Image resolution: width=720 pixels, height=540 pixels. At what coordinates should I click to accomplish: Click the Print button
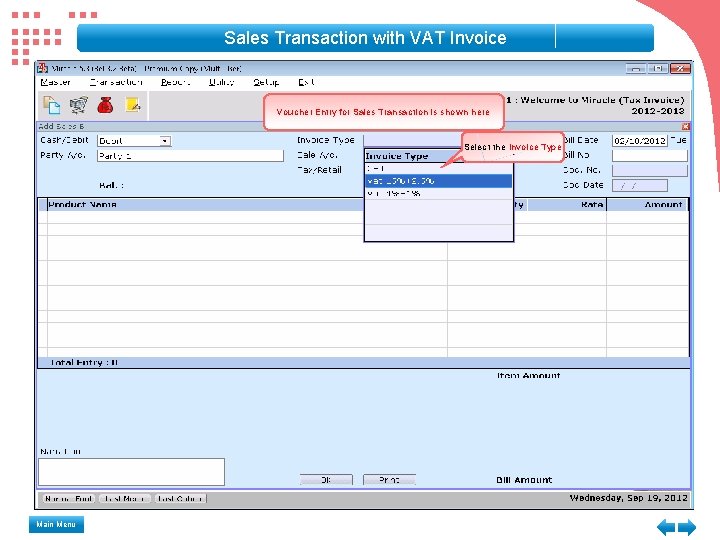point(389,480)
